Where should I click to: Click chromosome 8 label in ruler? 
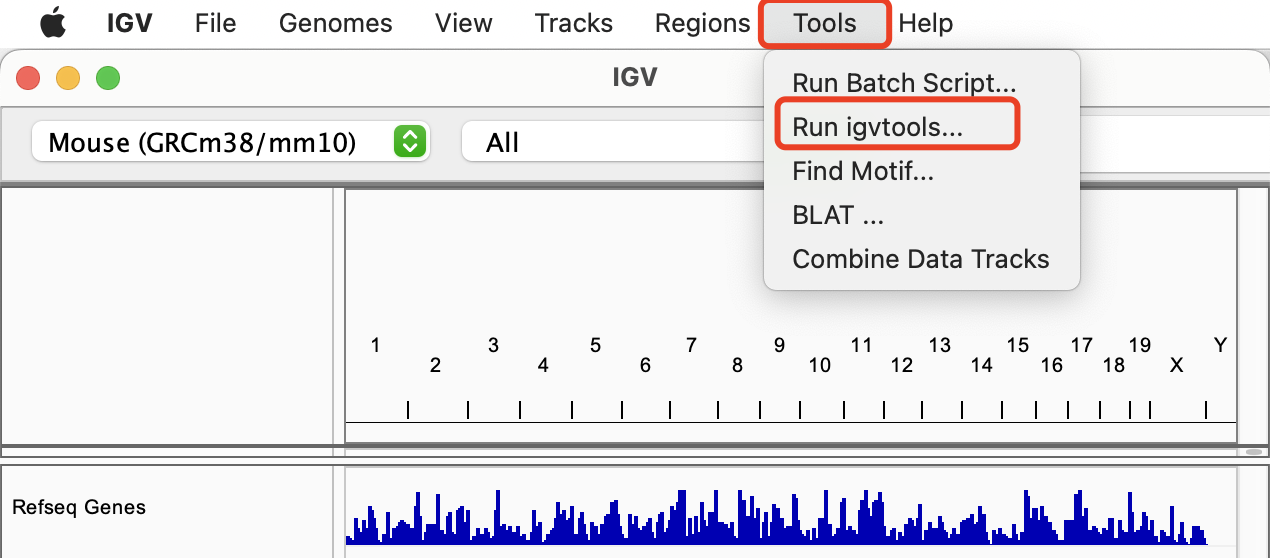pyautogui.click(x=737, y=365)
